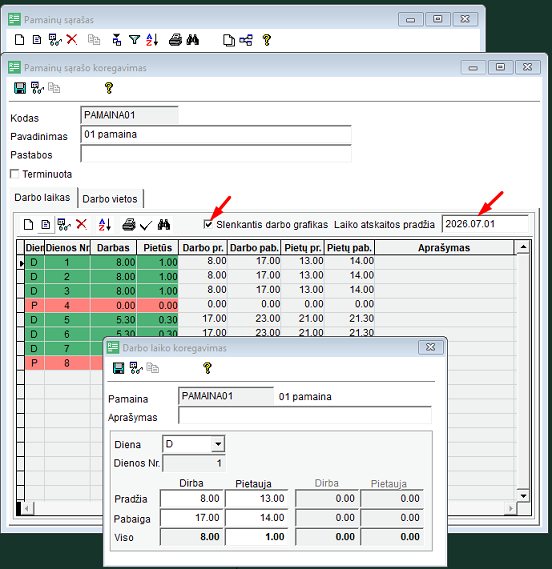
Task: Click the checkmark icon in Darbo laikas toolbar
Action: [146, 225]
